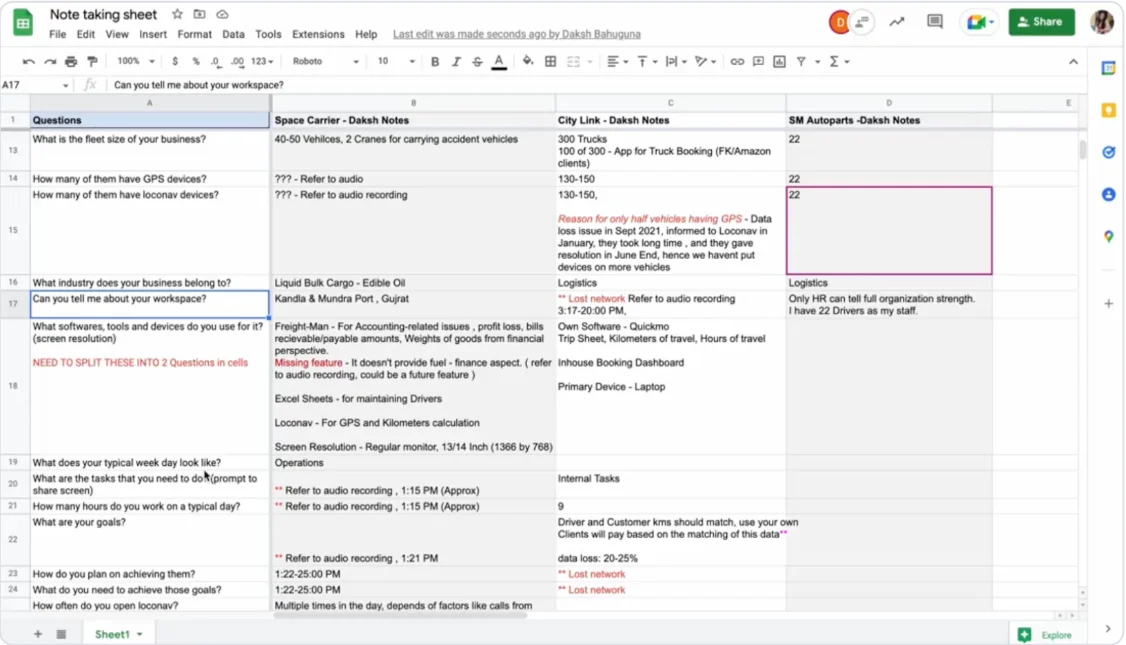This screenshot has width=1126, height=645.
Task: Click the redo icon in toolbar
Action: point(50,62)
